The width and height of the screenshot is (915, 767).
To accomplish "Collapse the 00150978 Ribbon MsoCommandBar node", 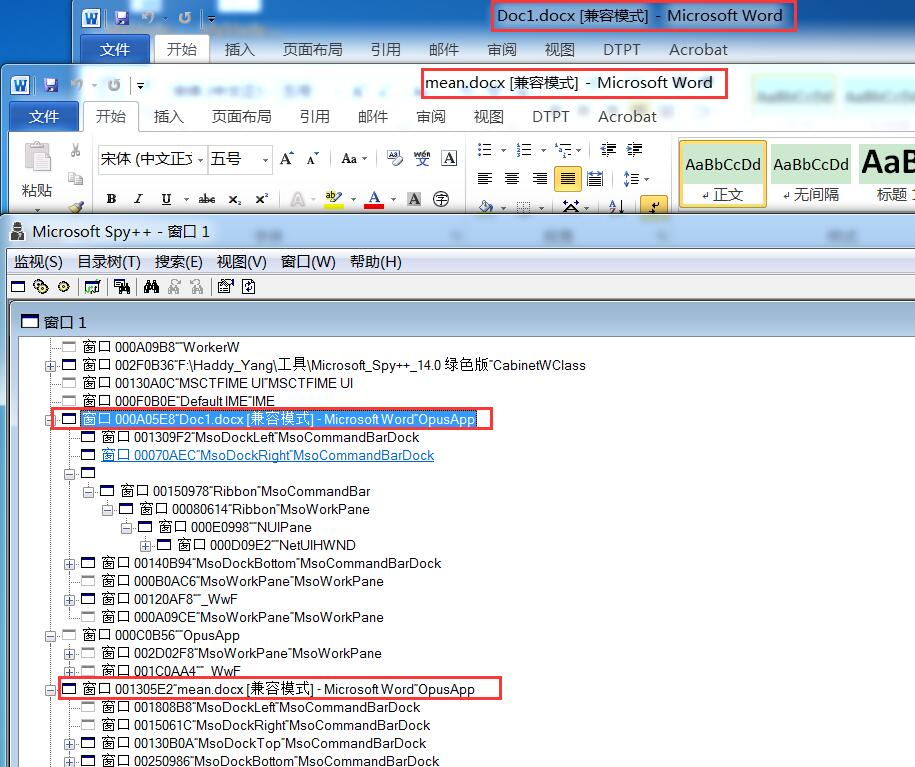I will (89, 492).
